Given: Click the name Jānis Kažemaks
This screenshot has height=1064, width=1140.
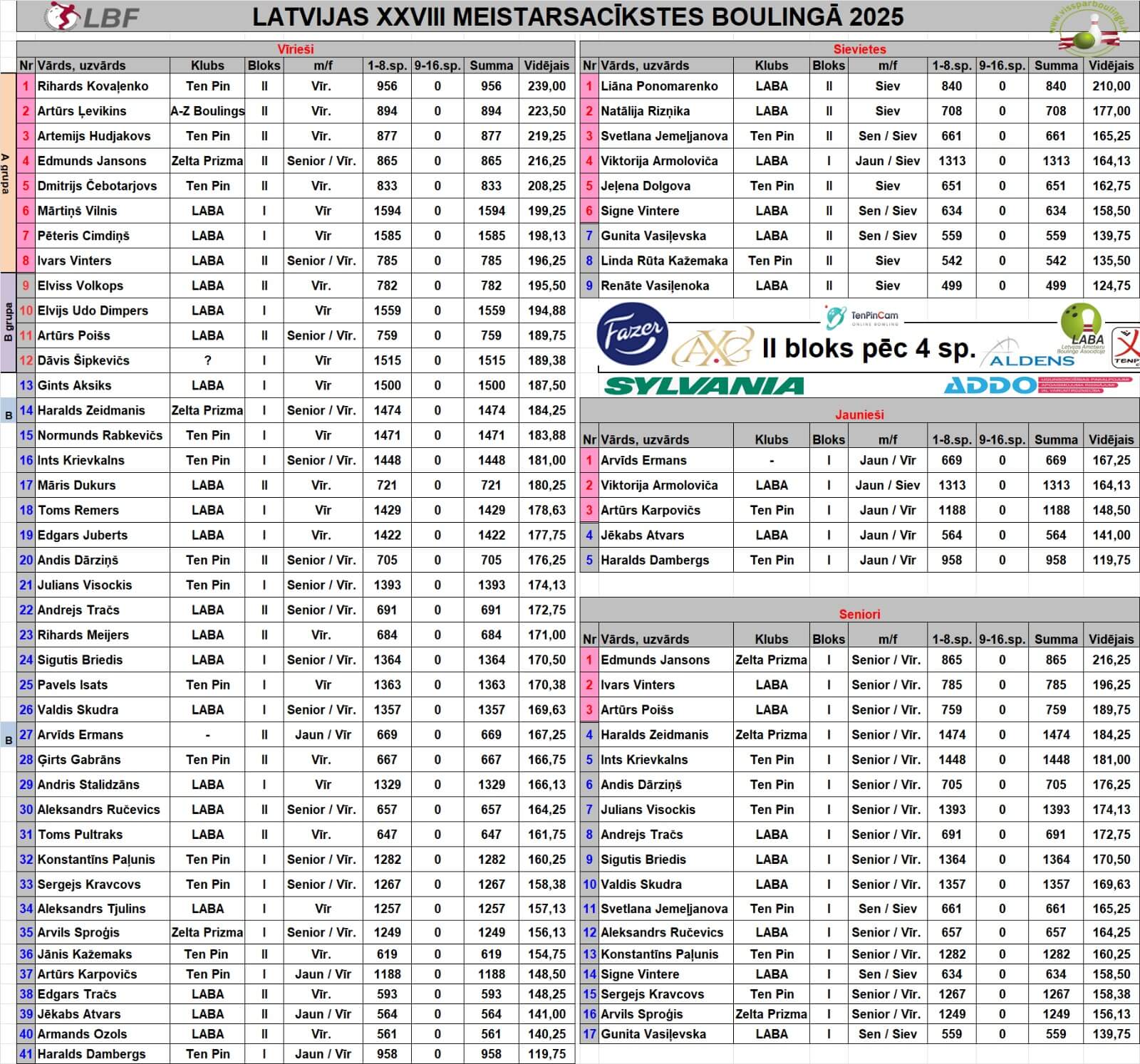Looking at the screenshot, I should click(84, 954).
